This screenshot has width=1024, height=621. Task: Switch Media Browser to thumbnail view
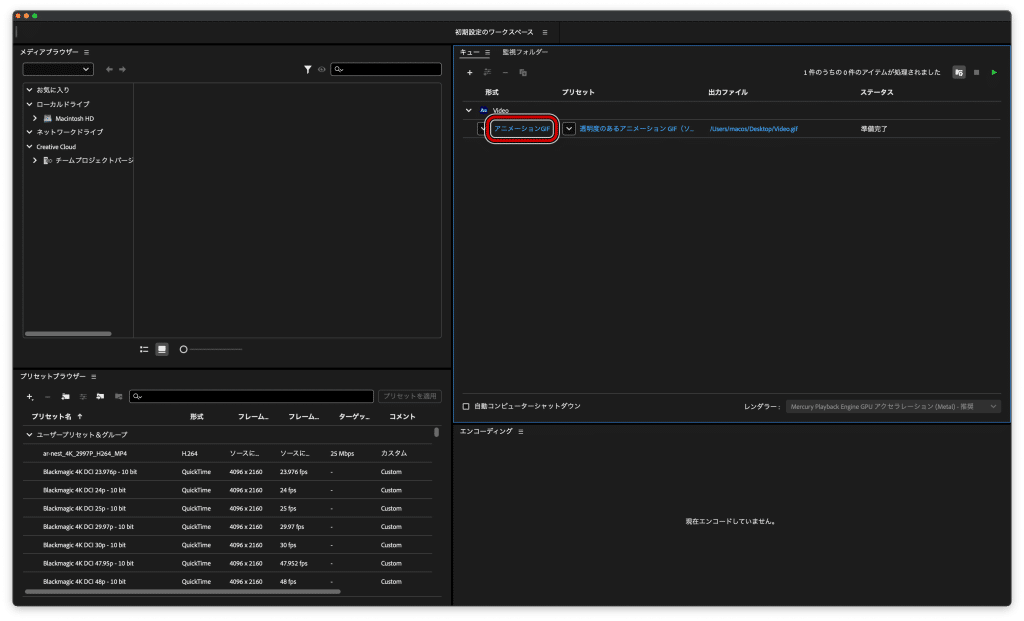pyautogui.click(x=162, y=349)
